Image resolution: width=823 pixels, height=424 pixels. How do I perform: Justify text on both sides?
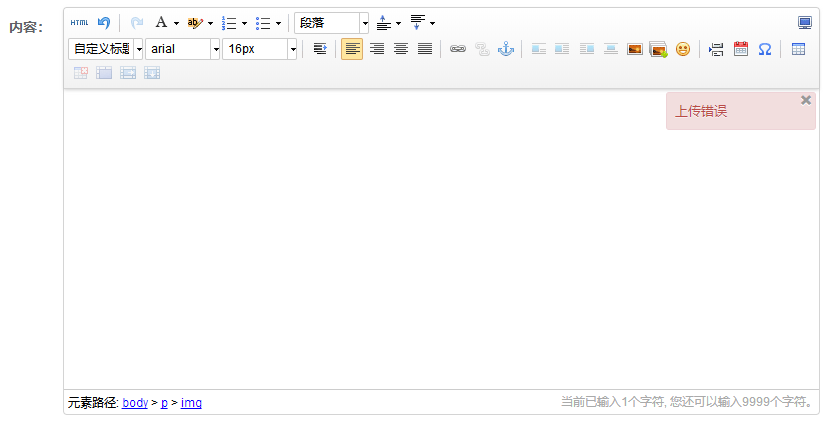click(425, 49)
